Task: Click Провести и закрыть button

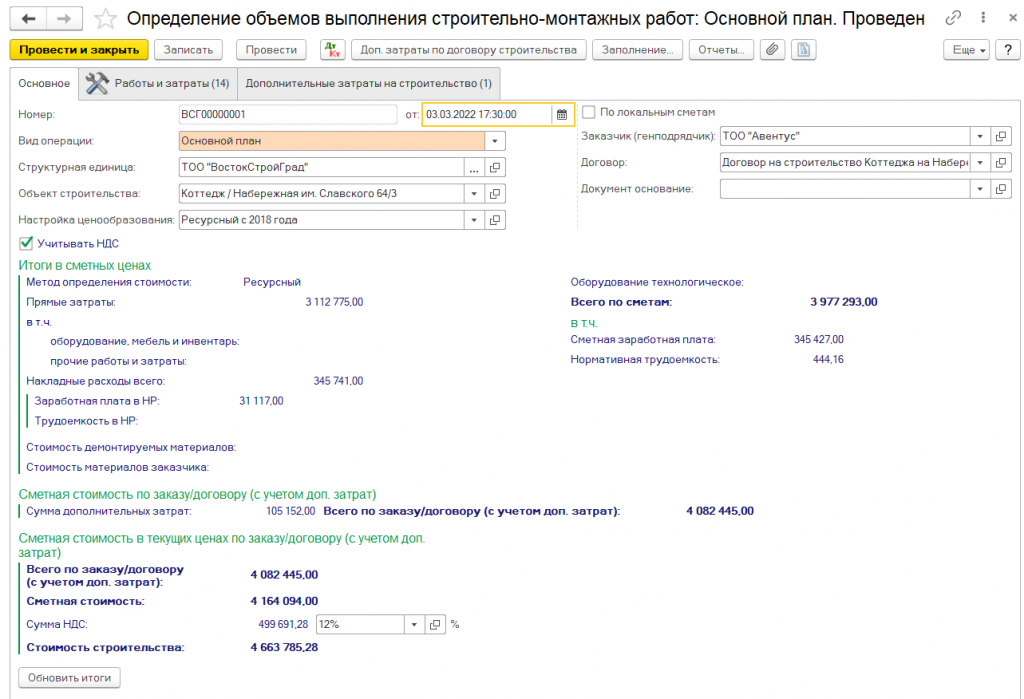Action: [x=79, y=50]
